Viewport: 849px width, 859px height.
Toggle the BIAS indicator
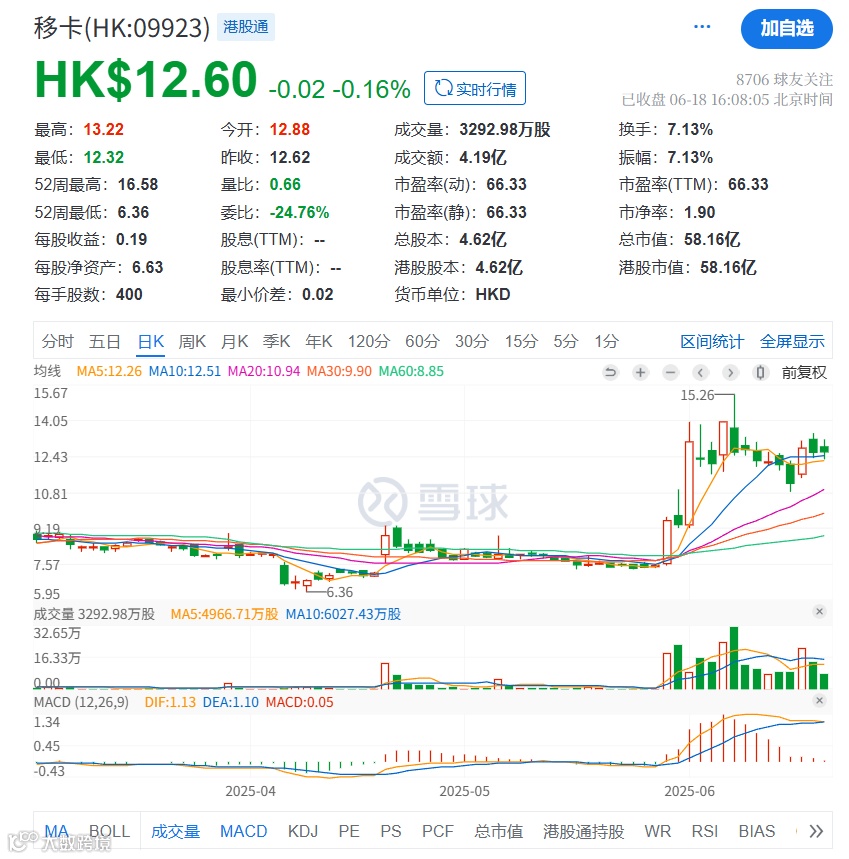(x=756, y=832)
